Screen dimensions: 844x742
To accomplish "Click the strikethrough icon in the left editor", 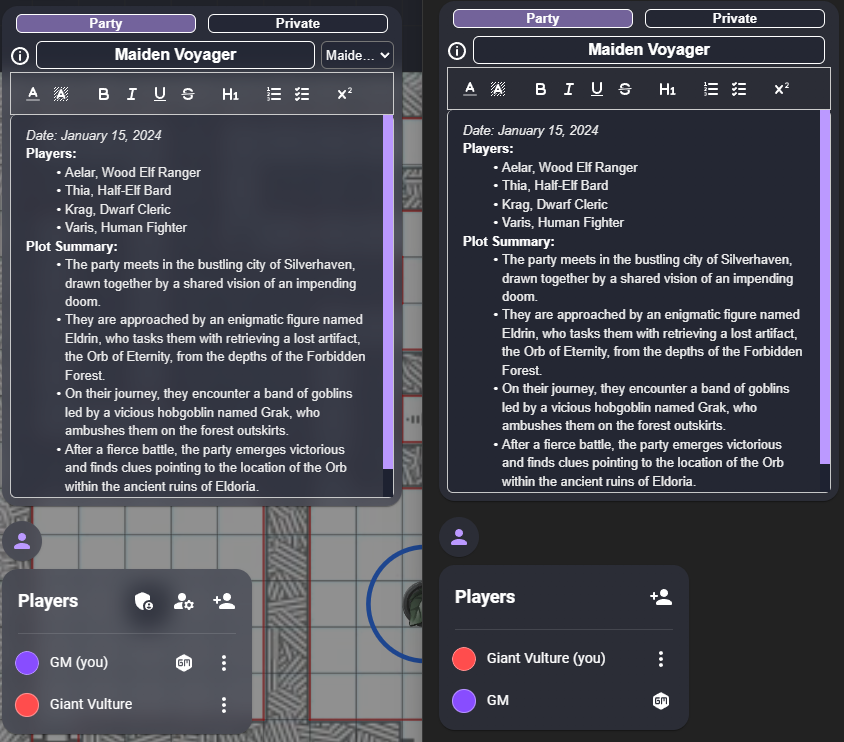I will (x=188, y=94).
